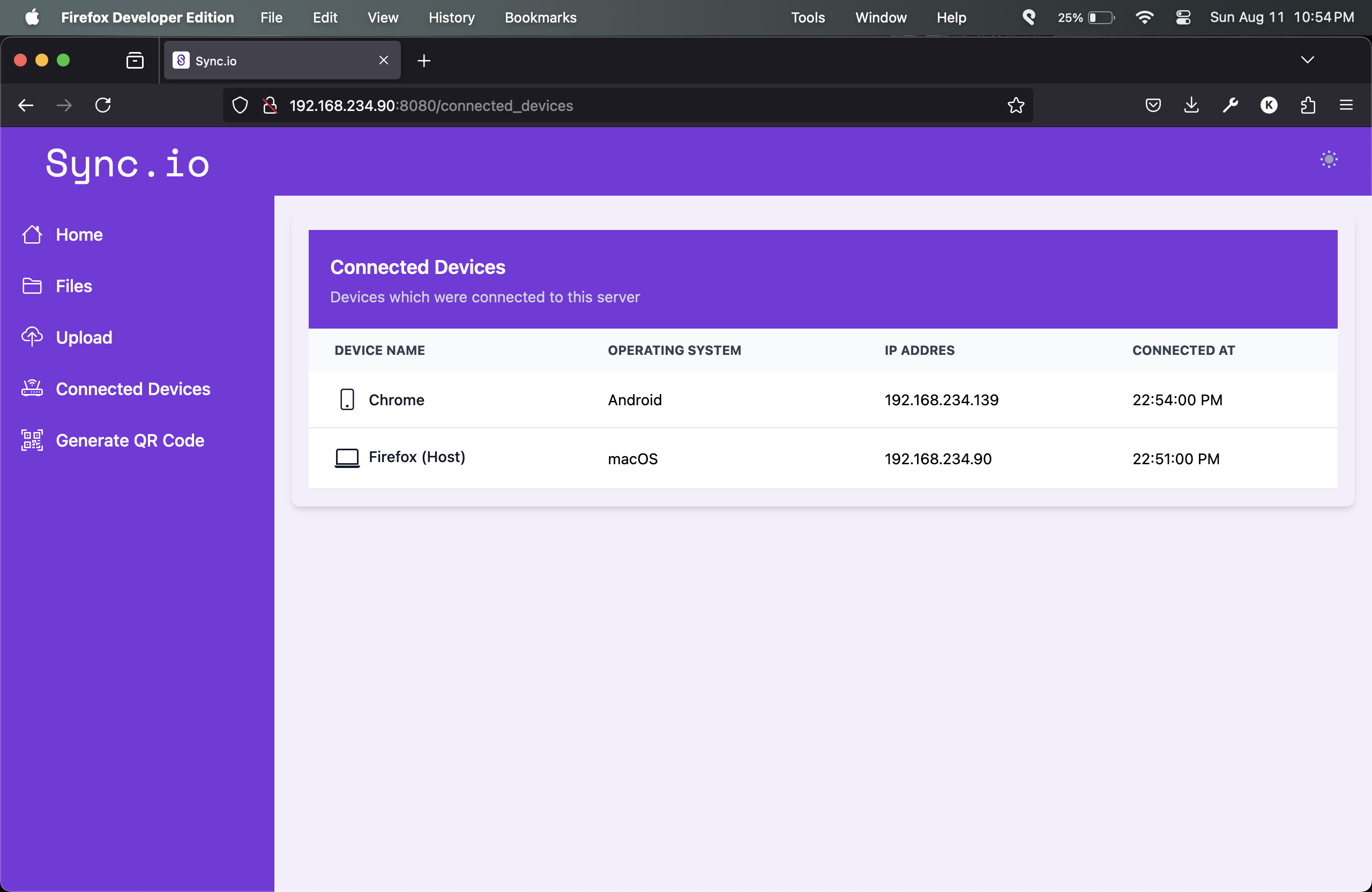
Task: Open the Control Center icon
Action: pos(1183,17)
